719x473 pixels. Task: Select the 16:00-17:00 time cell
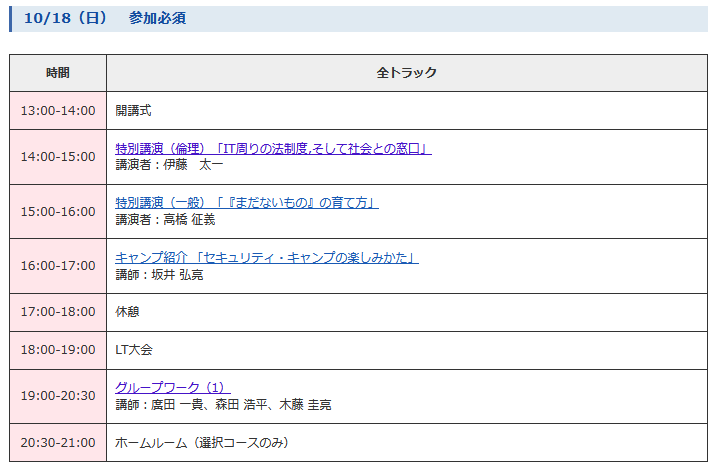(58, 266)
